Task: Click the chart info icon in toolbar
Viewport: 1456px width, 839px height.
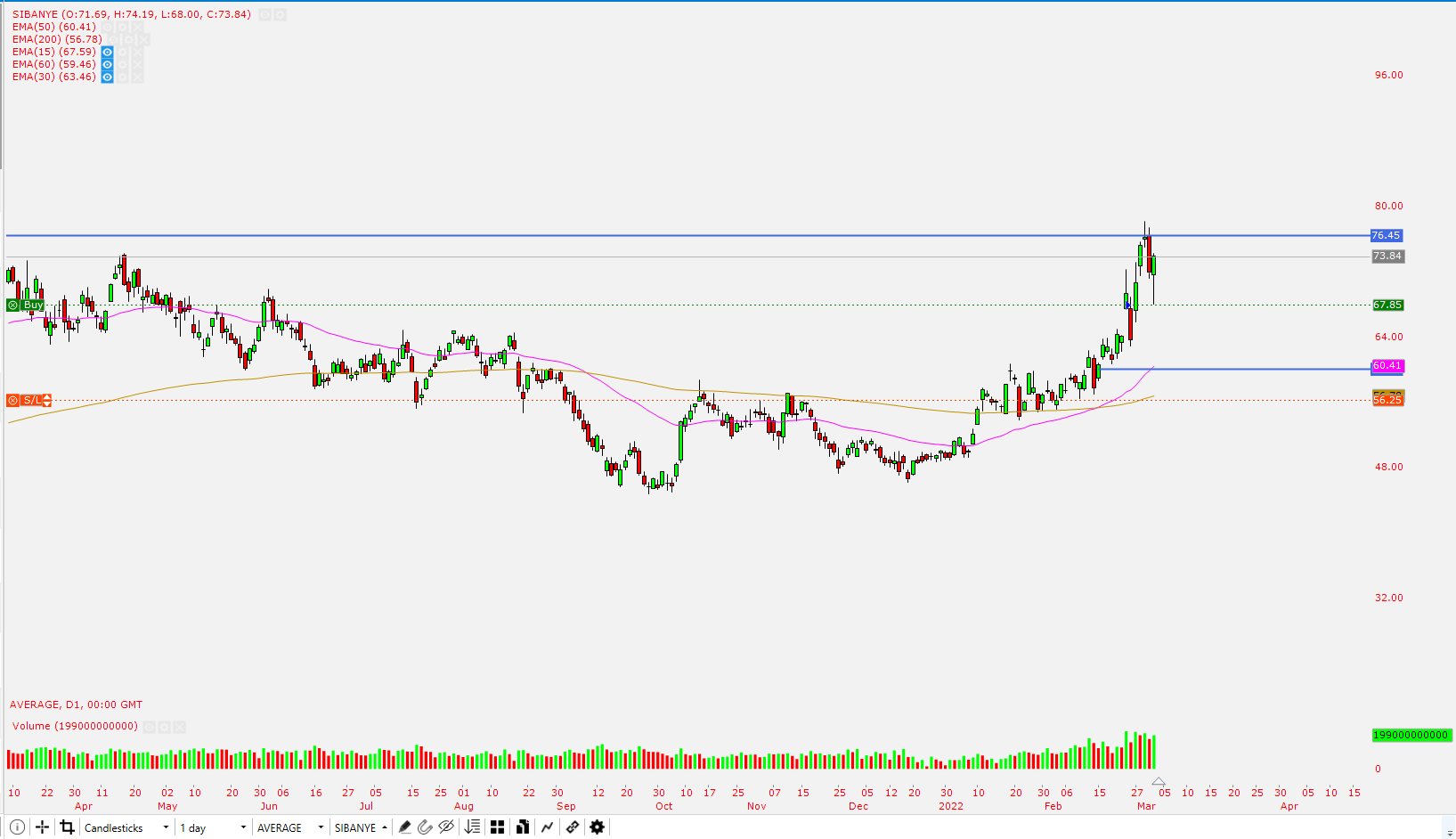Action: [x=17, y=827]
